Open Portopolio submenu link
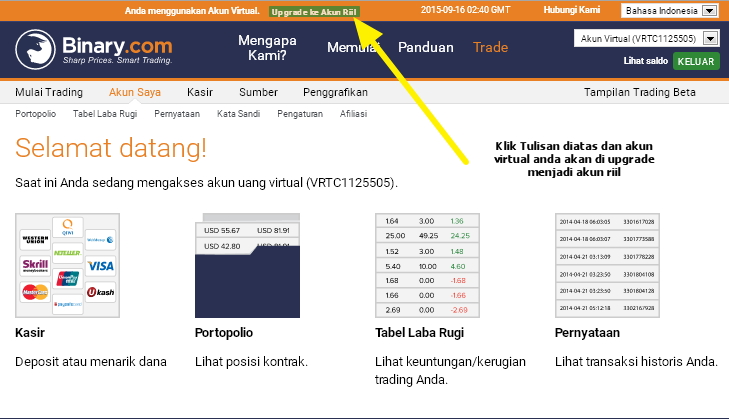 point(35,114)
